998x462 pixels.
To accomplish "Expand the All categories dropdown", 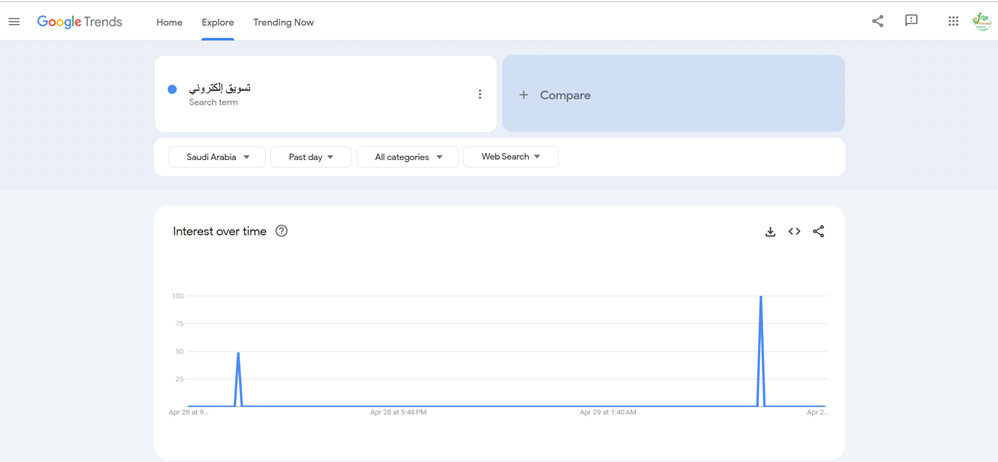I will [407, 157].
